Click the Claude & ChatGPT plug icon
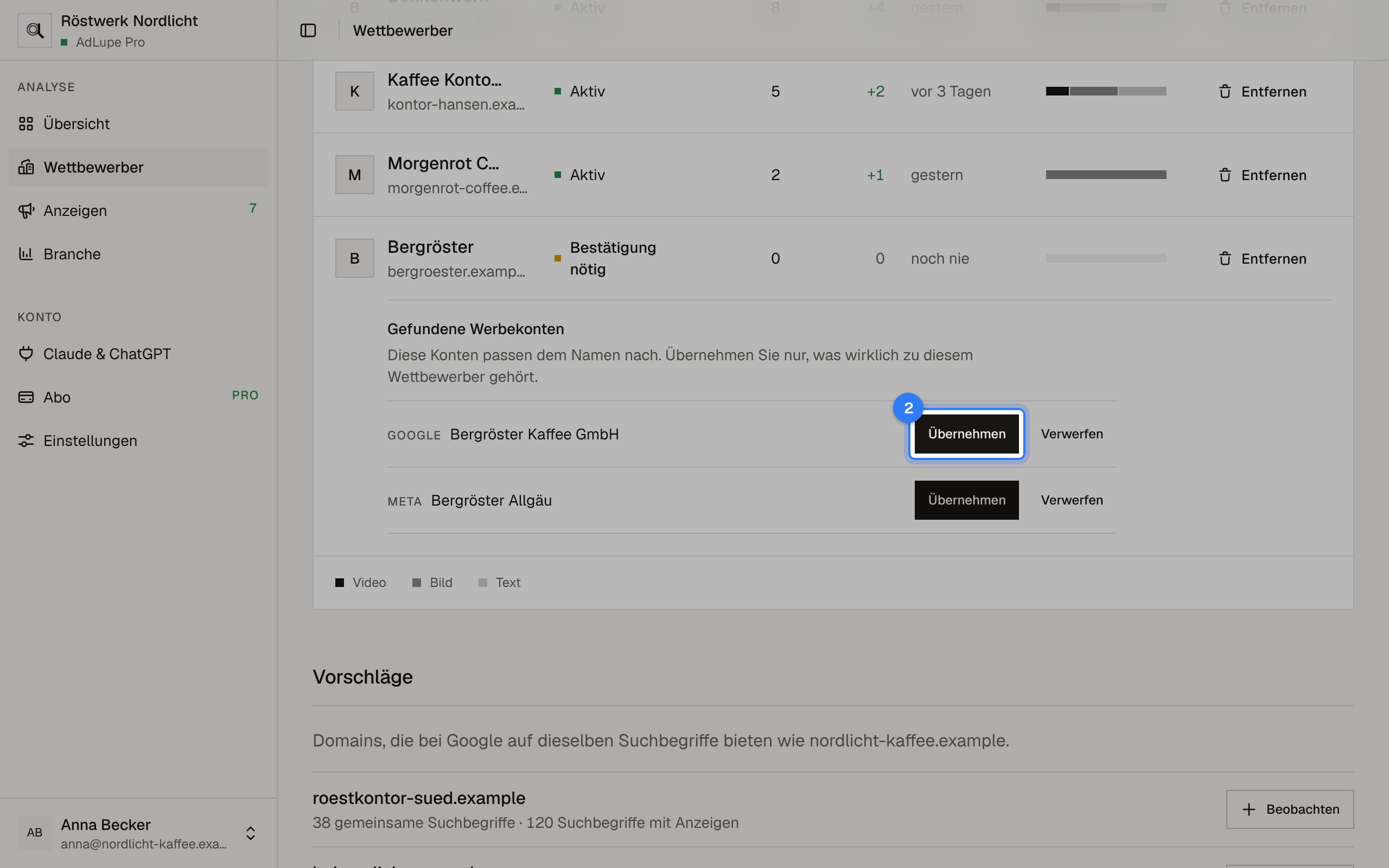The width and height of the screenshot is (1389, 868). coord(26,354)
